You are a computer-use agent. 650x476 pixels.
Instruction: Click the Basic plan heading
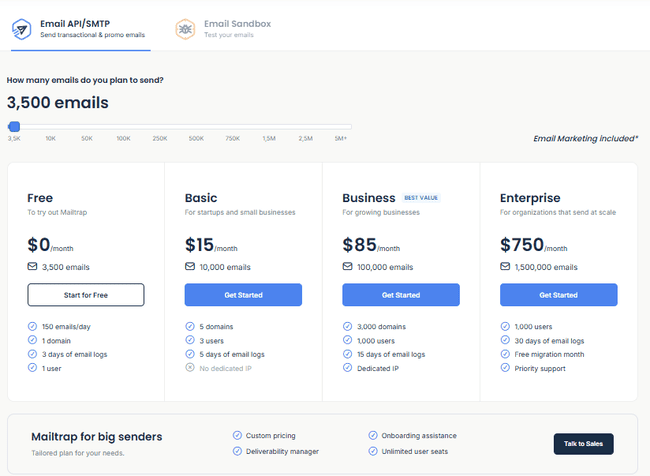(x=201, y=198)
